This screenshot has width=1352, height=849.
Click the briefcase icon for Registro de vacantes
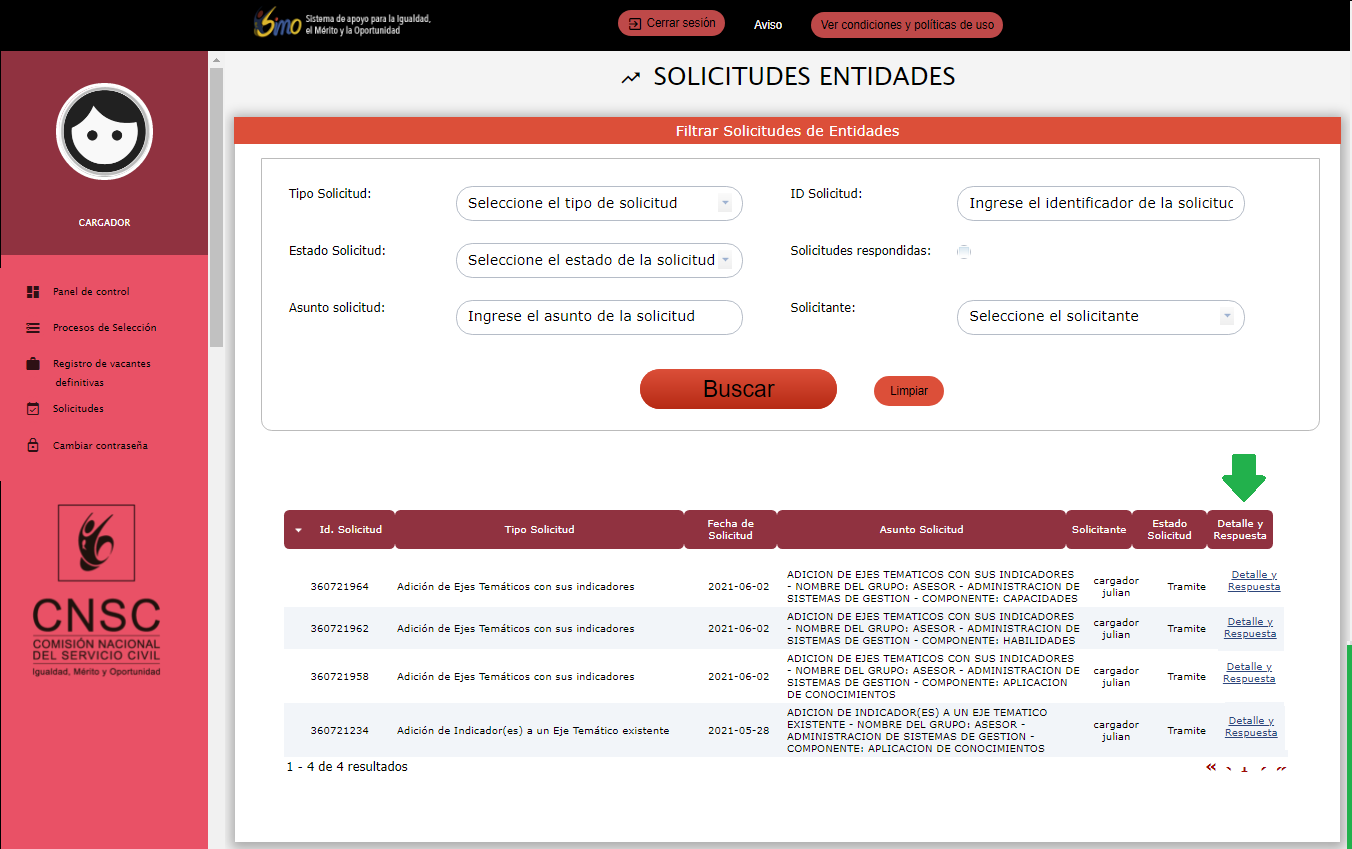[33, 364]
